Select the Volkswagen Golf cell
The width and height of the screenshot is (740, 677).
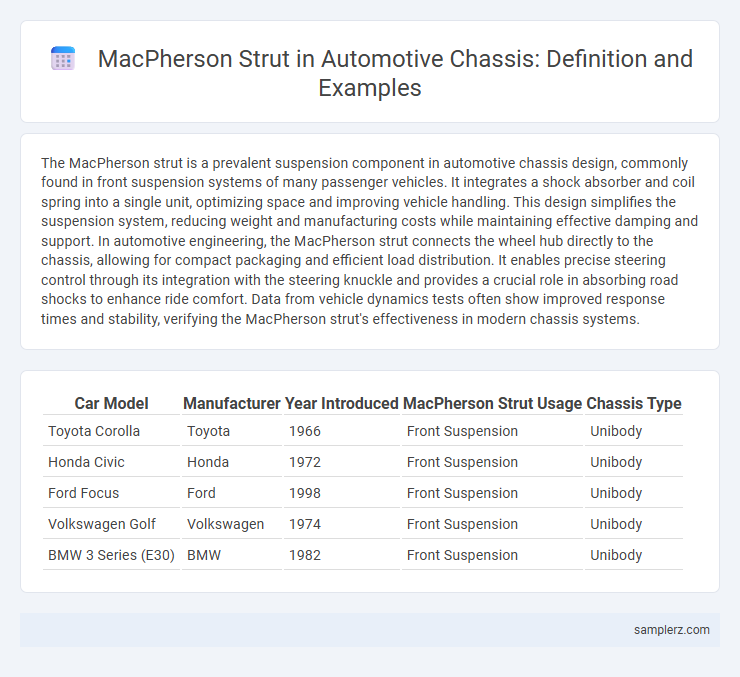click(x=111, y=524)
